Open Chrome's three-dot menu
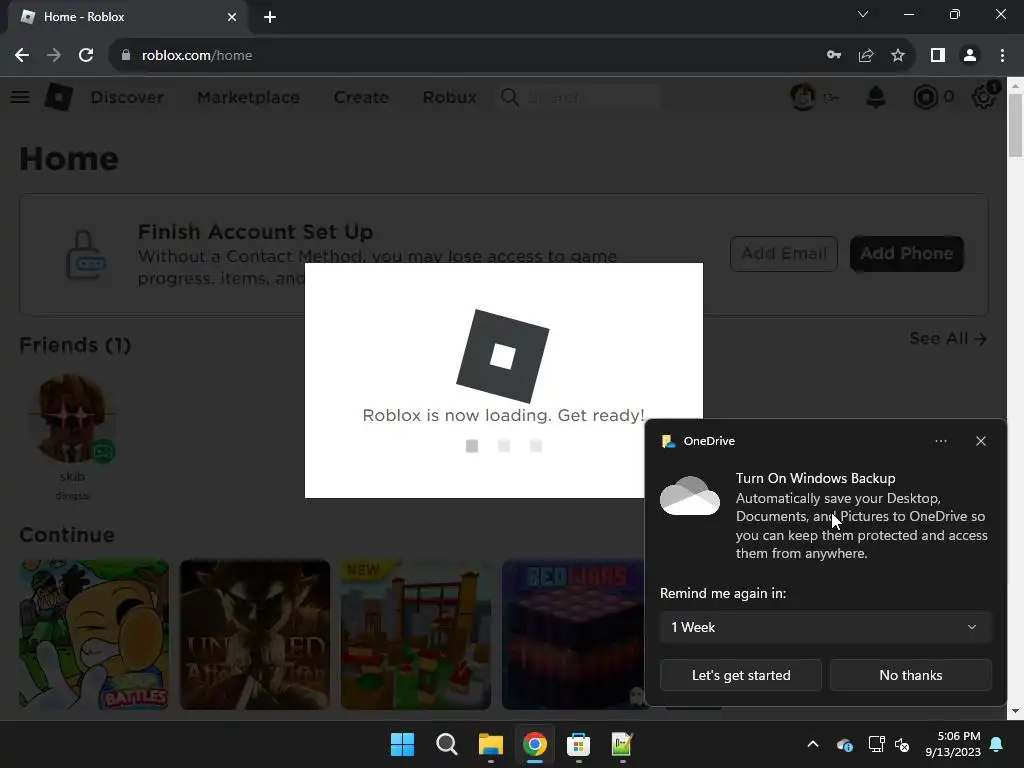 pyautogui.click(x=1002, y=56)
